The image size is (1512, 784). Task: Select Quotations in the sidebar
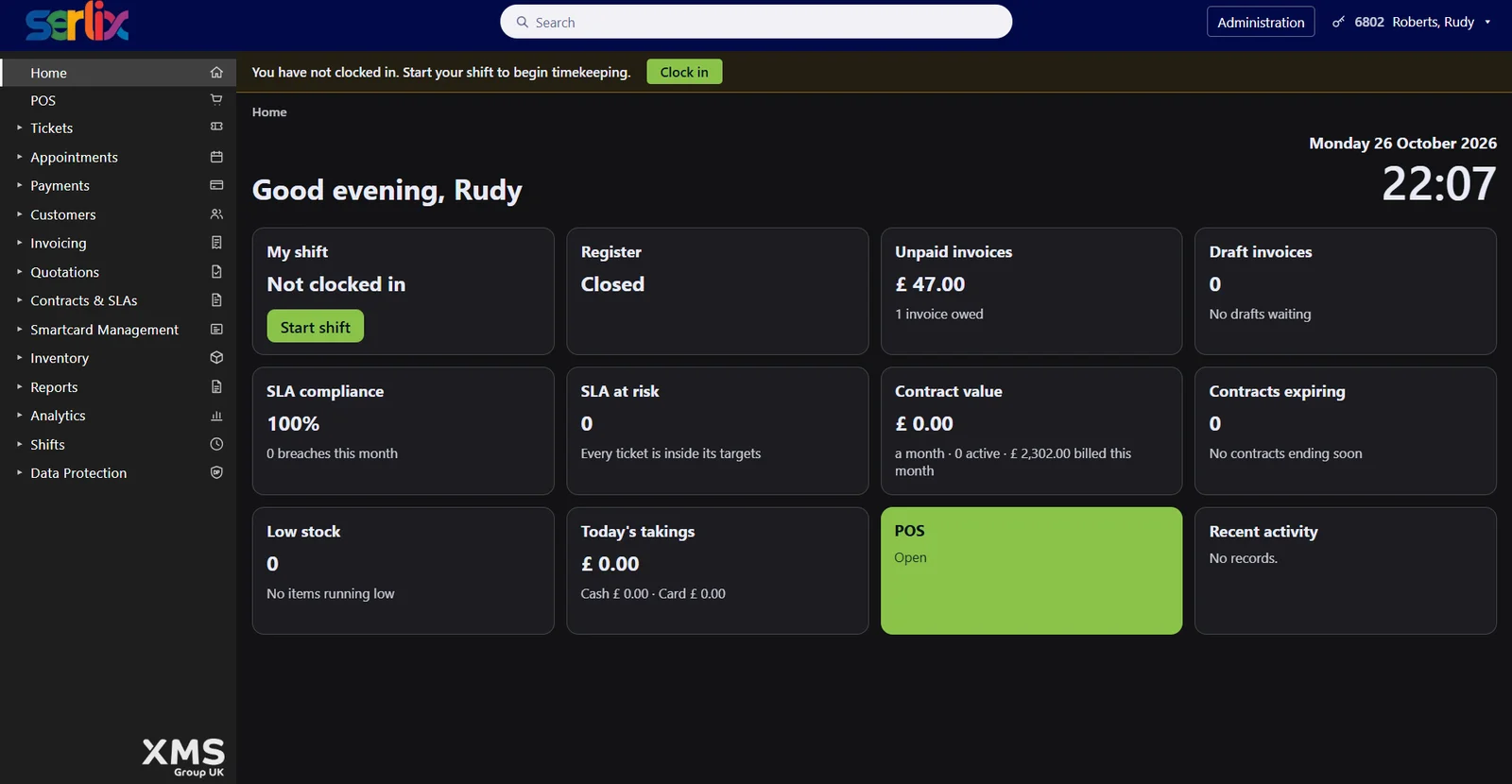tap(118, 272)
